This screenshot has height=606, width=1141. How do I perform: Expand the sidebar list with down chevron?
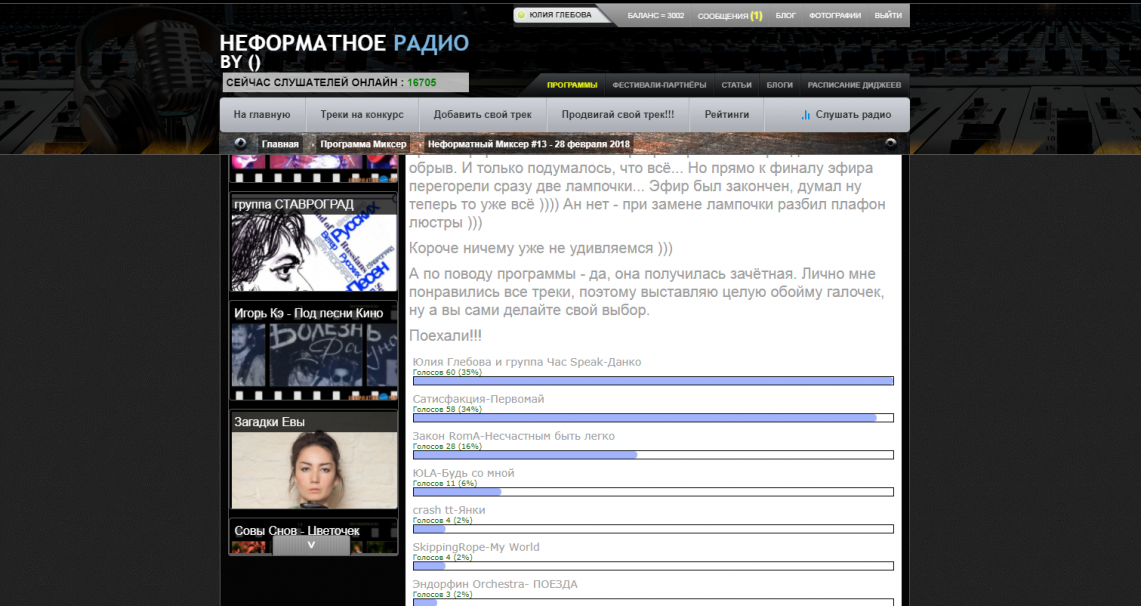(x=311, y=545)
